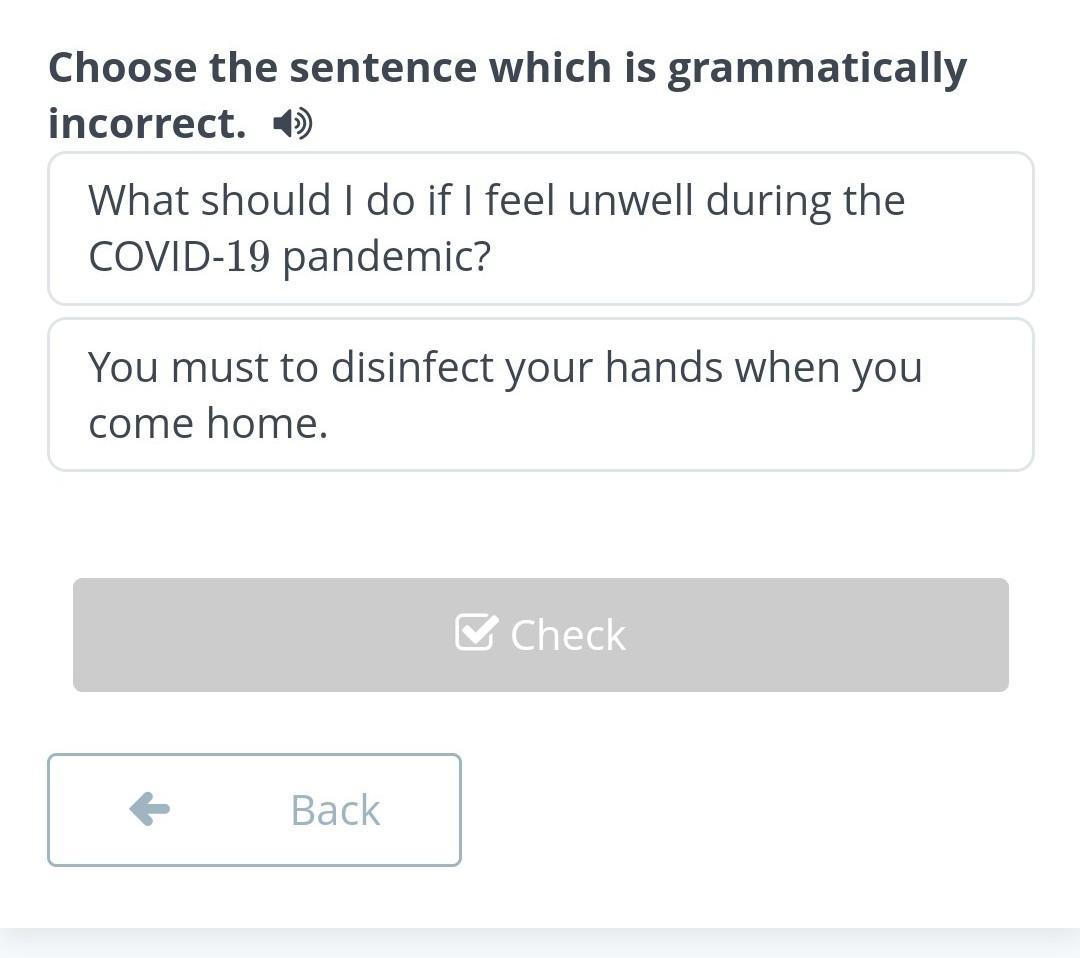Click the 'Back' text label
The height and width of the screenshot is (958, 1080).
pos(335,810)
